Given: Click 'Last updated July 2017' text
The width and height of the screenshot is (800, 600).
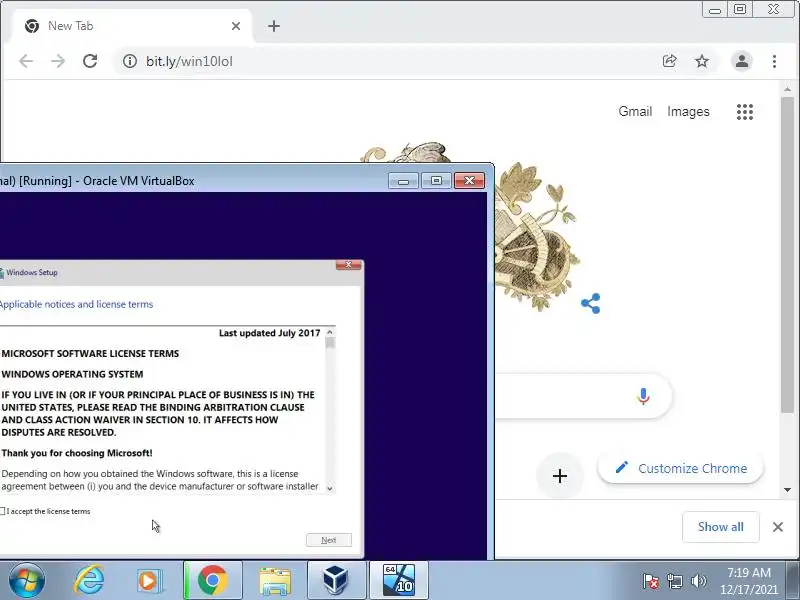Looking at the screenshot, I should coord(269,333).
